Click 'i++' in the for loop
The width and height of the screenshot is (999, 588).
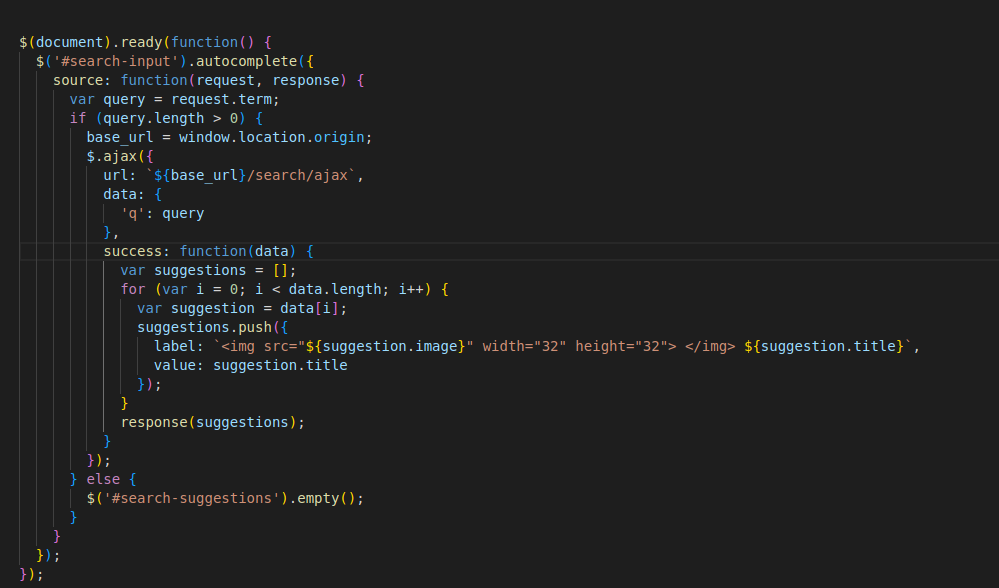[x=411, y=289]
